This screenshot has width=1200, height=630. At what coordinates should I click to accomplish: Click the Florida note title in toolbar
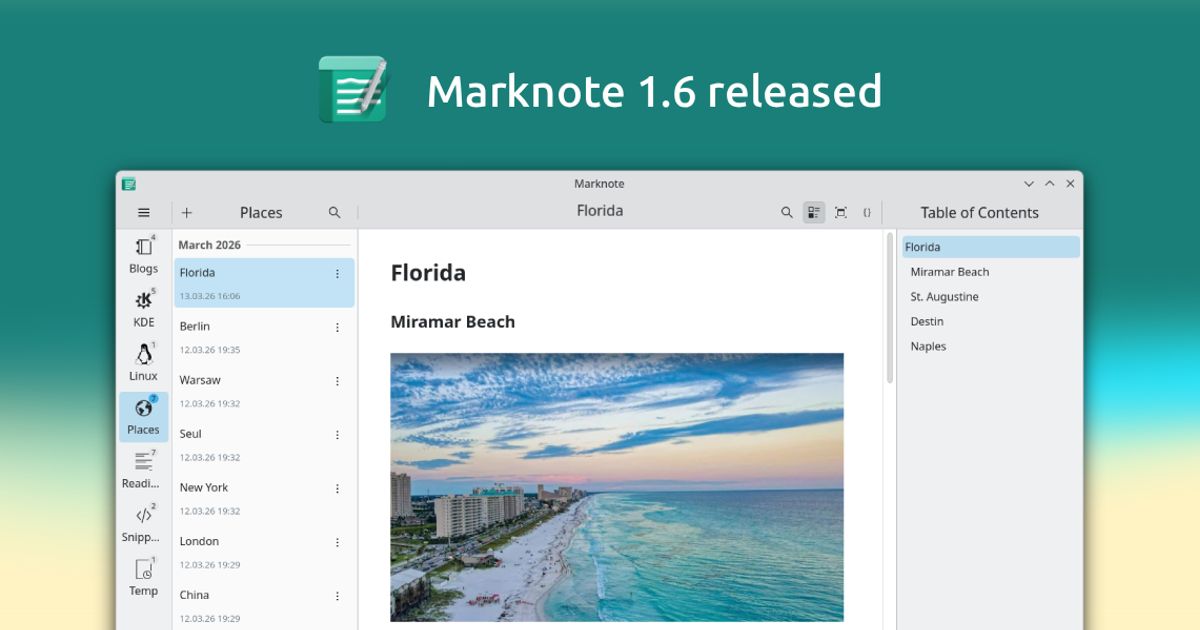600,211
